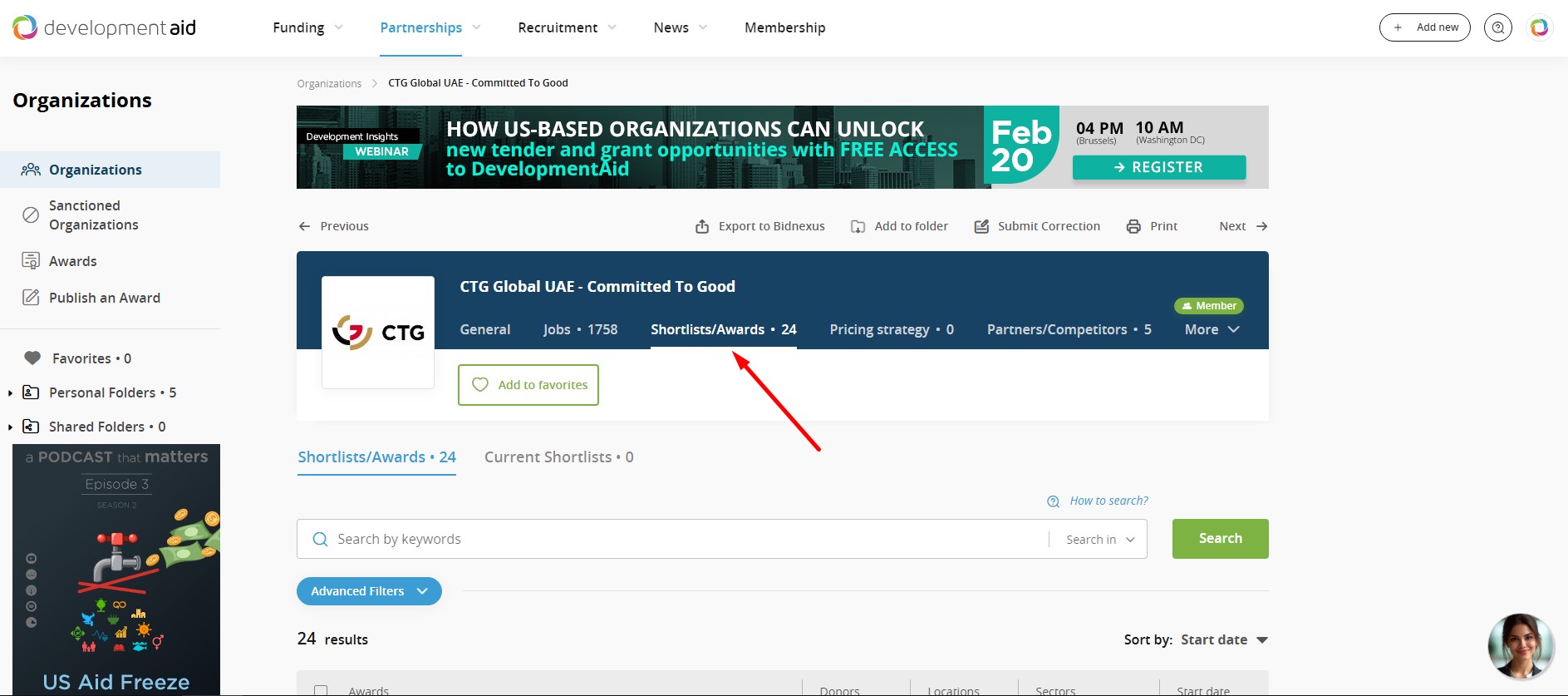Open the Search in dropdown
1568x696 pixels.
click(1099, 540)
